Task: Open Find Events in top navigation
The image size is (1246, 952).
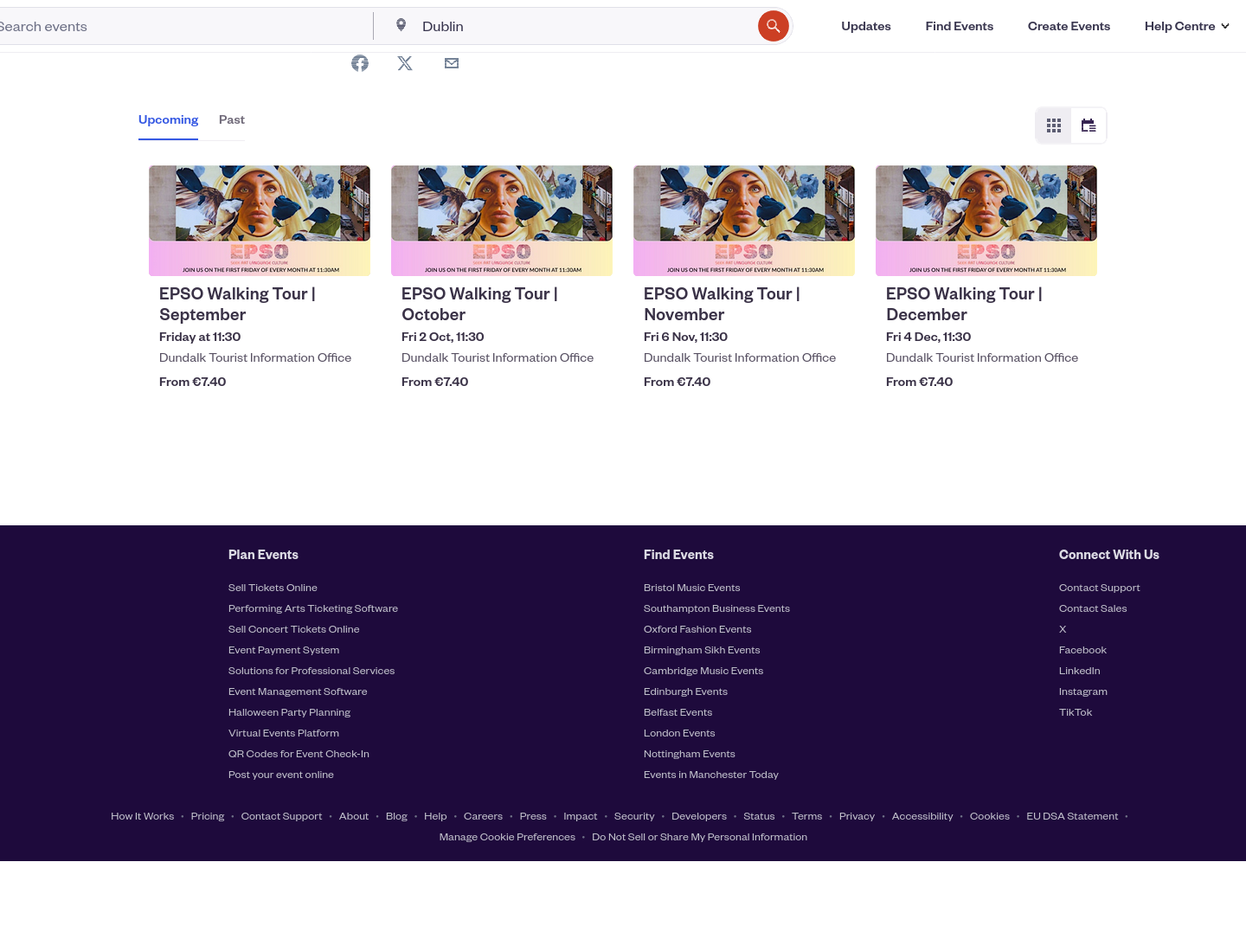Action: (960, 26)
